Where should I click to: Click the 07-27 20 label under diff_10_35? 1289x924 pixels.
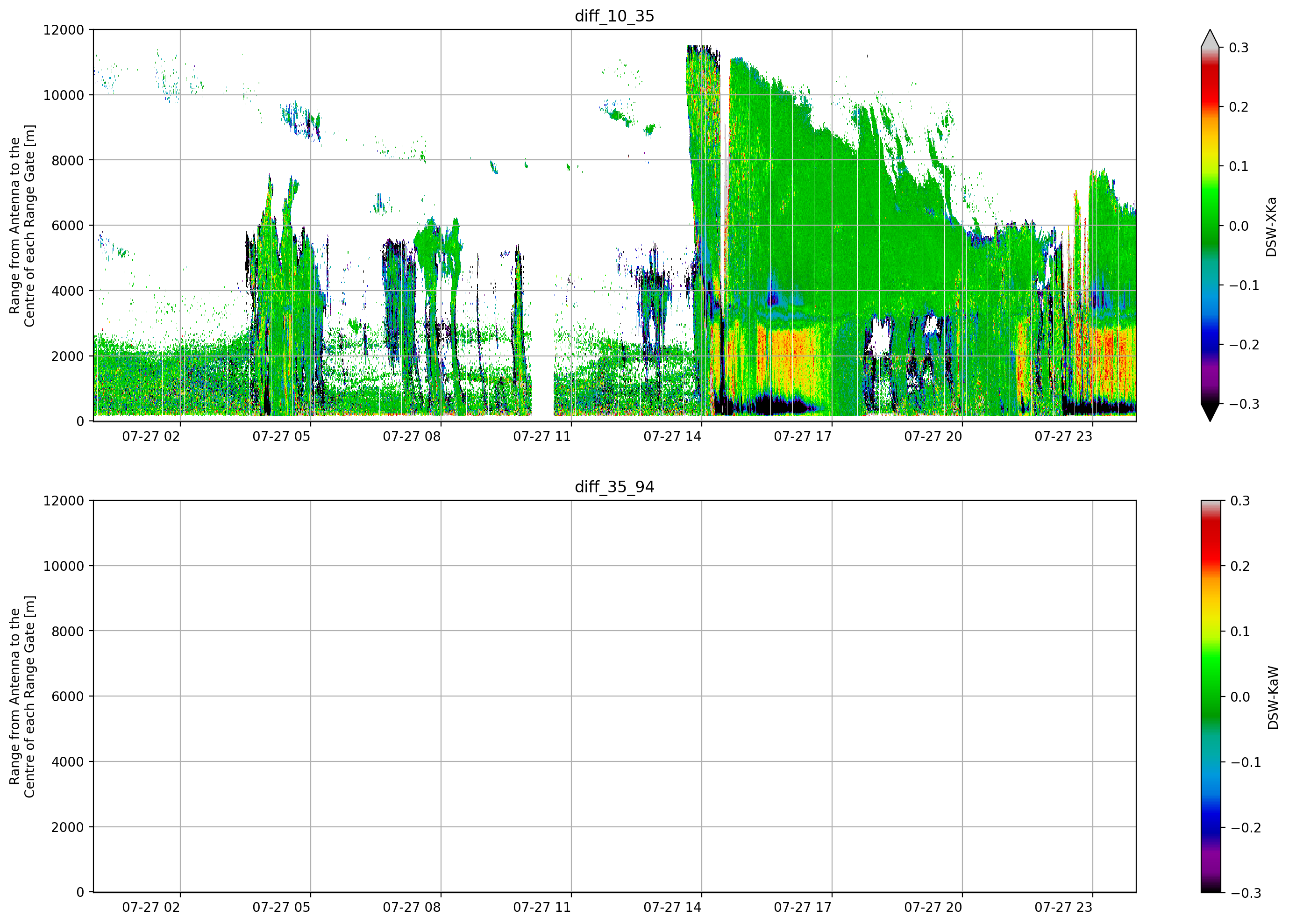coord(933,436)
